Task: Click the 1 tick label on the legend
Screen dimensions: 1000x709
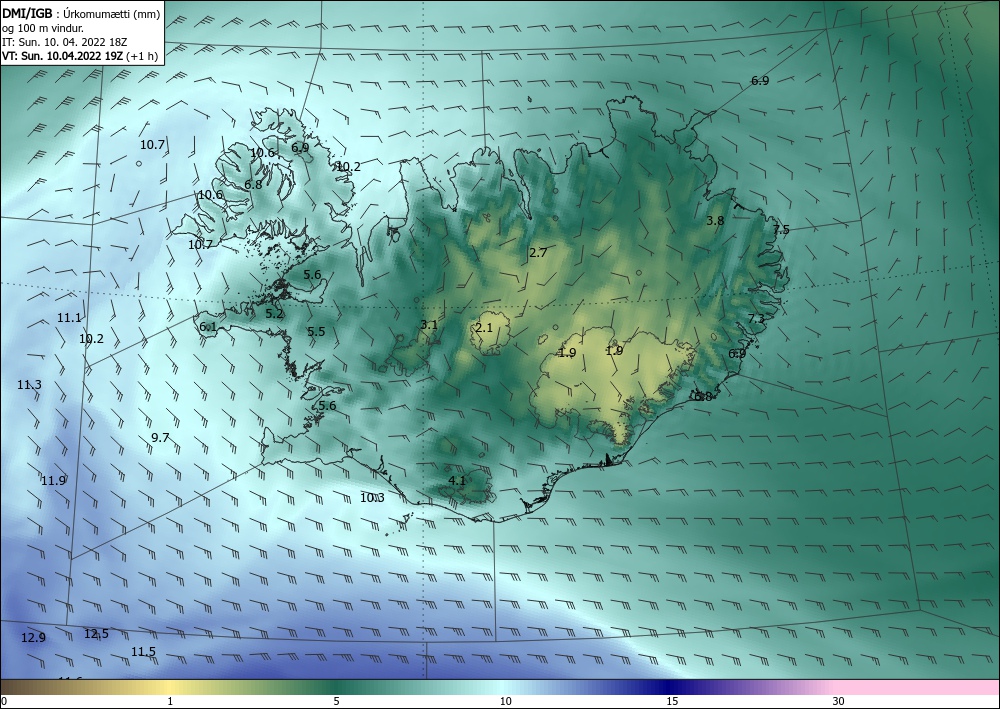Action: (x=170, y=701)
